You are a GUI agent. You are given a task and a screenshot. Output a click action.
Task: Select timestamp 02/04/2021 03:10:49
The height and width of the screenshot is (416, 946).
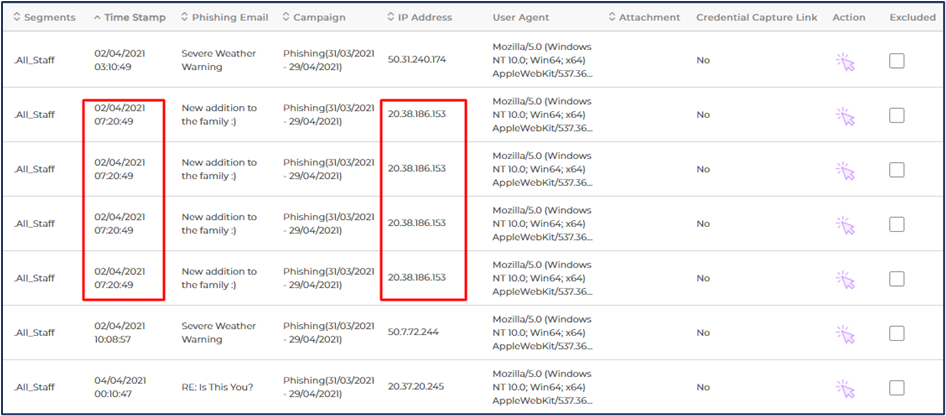(119, 60)
